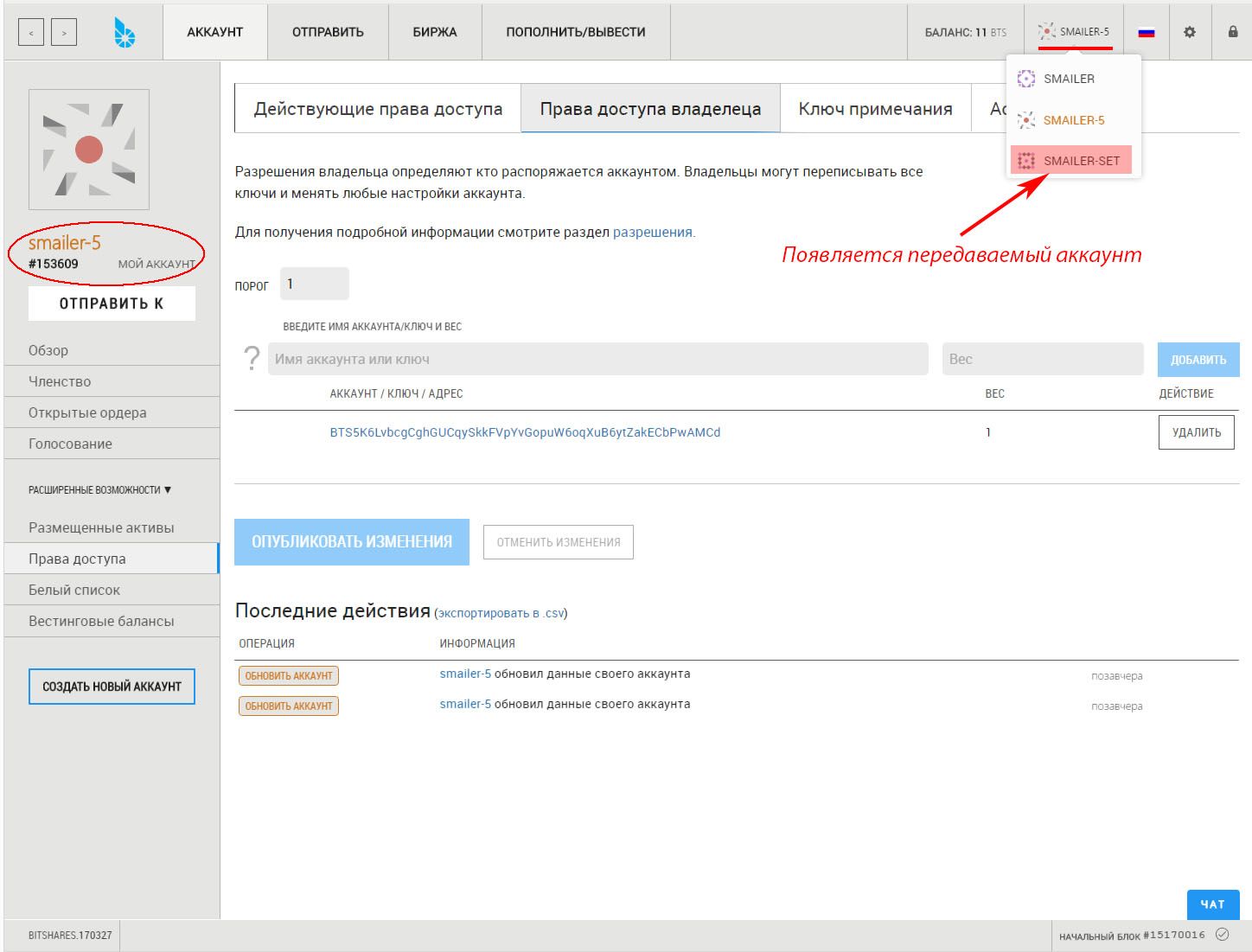The width and height of the screenshot is (1252, 952).
Task: Click smailer-5 link in first activity row
Action: (465, 674)
